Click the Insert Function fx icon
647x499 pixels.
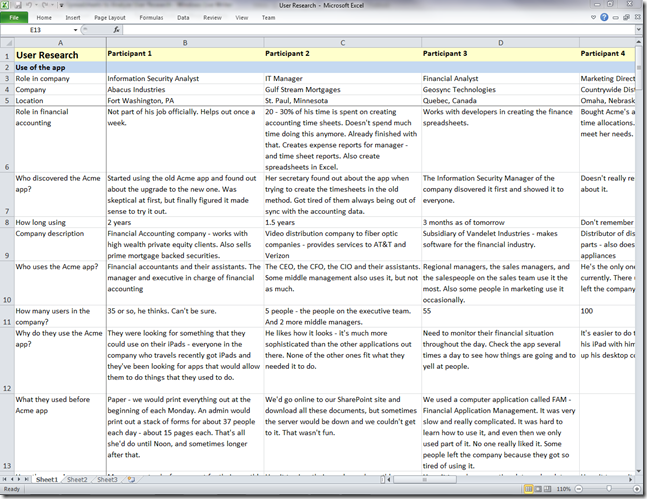click(x=116, y=30)
